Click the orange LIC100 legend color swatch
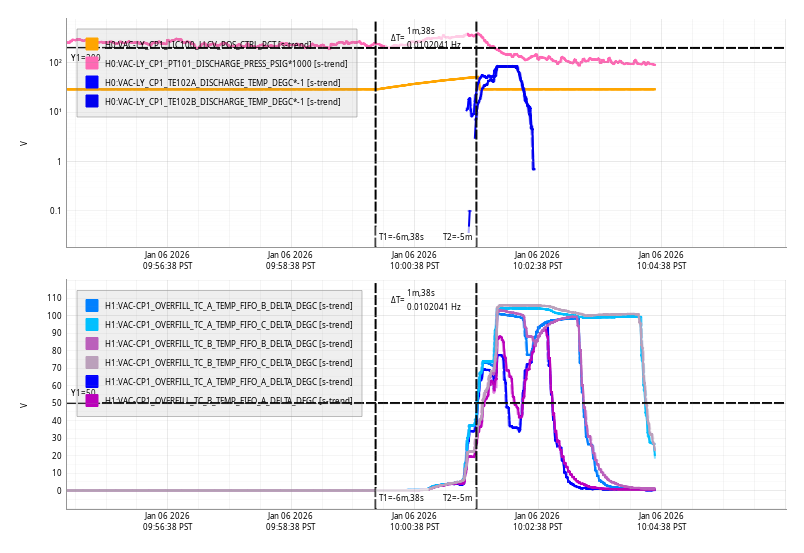This screenshot has width=804, height=553. click(92, 45)
